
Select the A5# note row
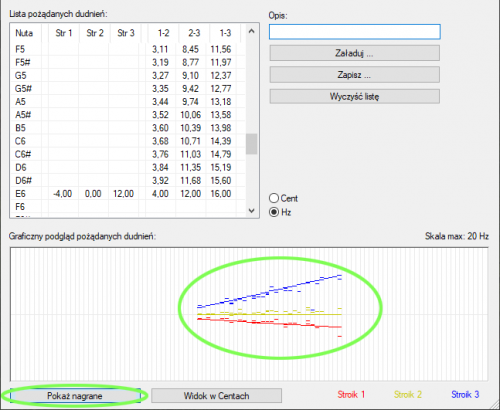pos(128,115)
